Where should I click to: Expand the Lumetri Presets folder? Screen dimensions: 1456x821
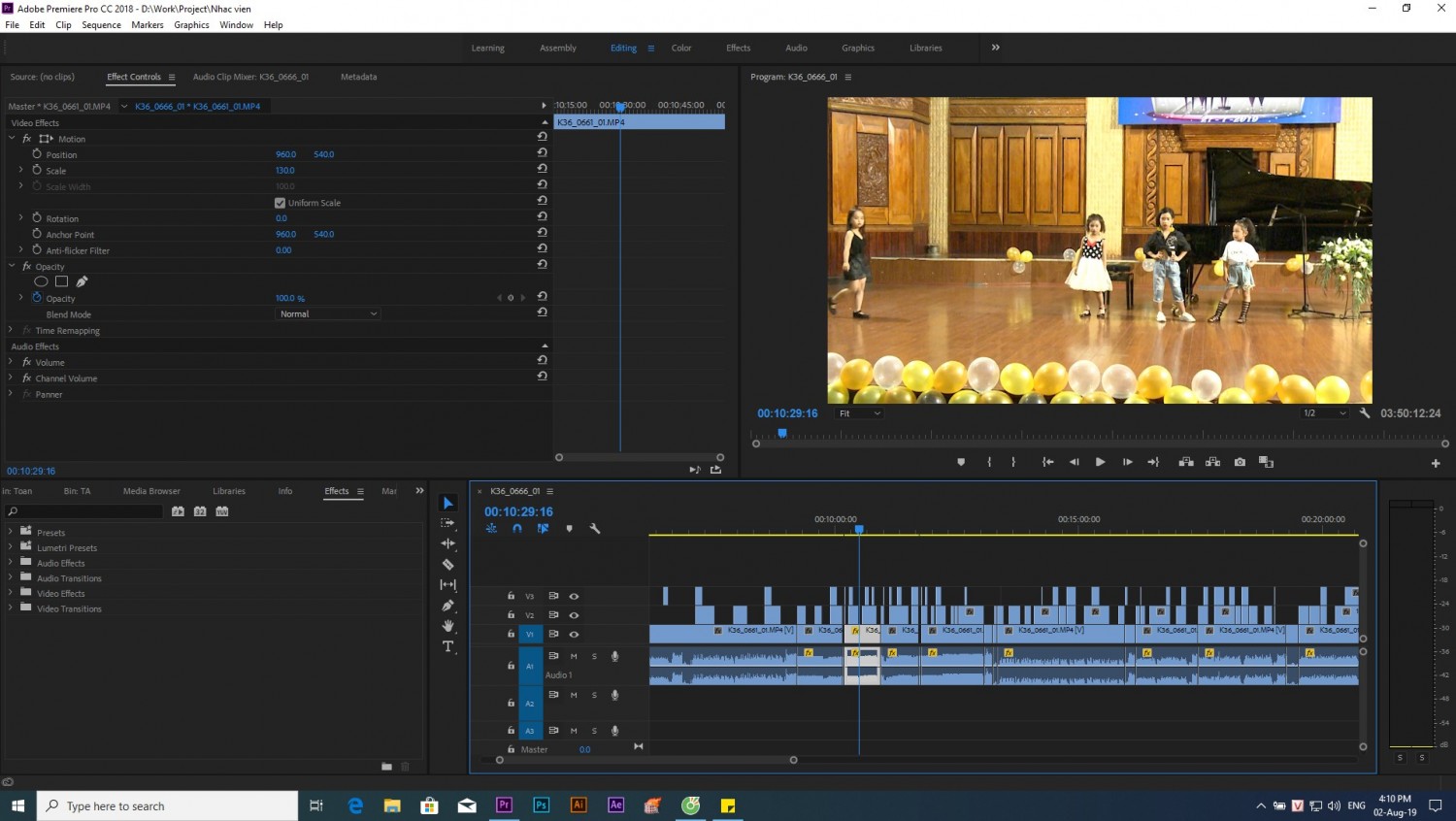point(11,547)
